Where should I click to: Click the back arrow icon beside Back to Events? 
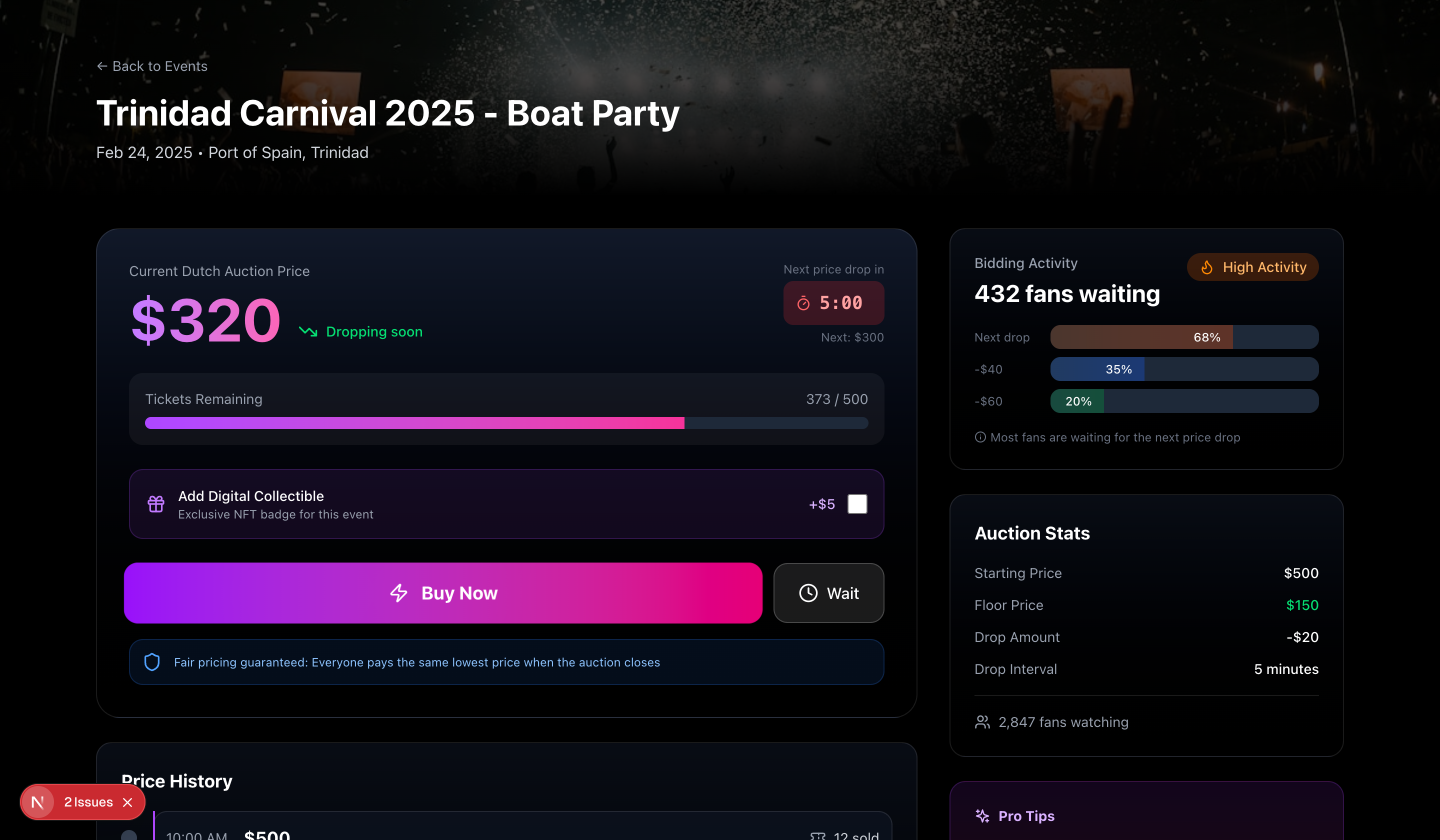pyautogui.click(x=101, y=66)
